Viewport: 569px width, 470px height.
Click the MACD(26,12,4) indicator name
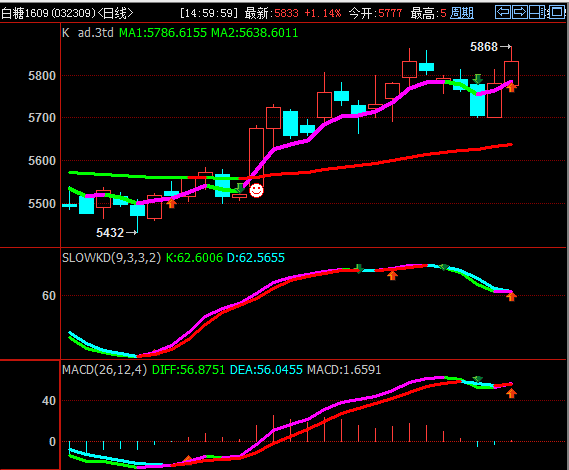point(105,369)
